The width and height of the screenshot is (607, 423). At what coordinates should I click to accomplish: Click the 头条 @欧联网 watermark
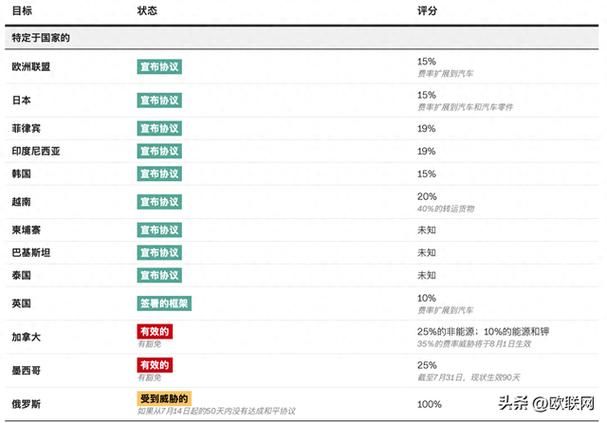(546, 403)
